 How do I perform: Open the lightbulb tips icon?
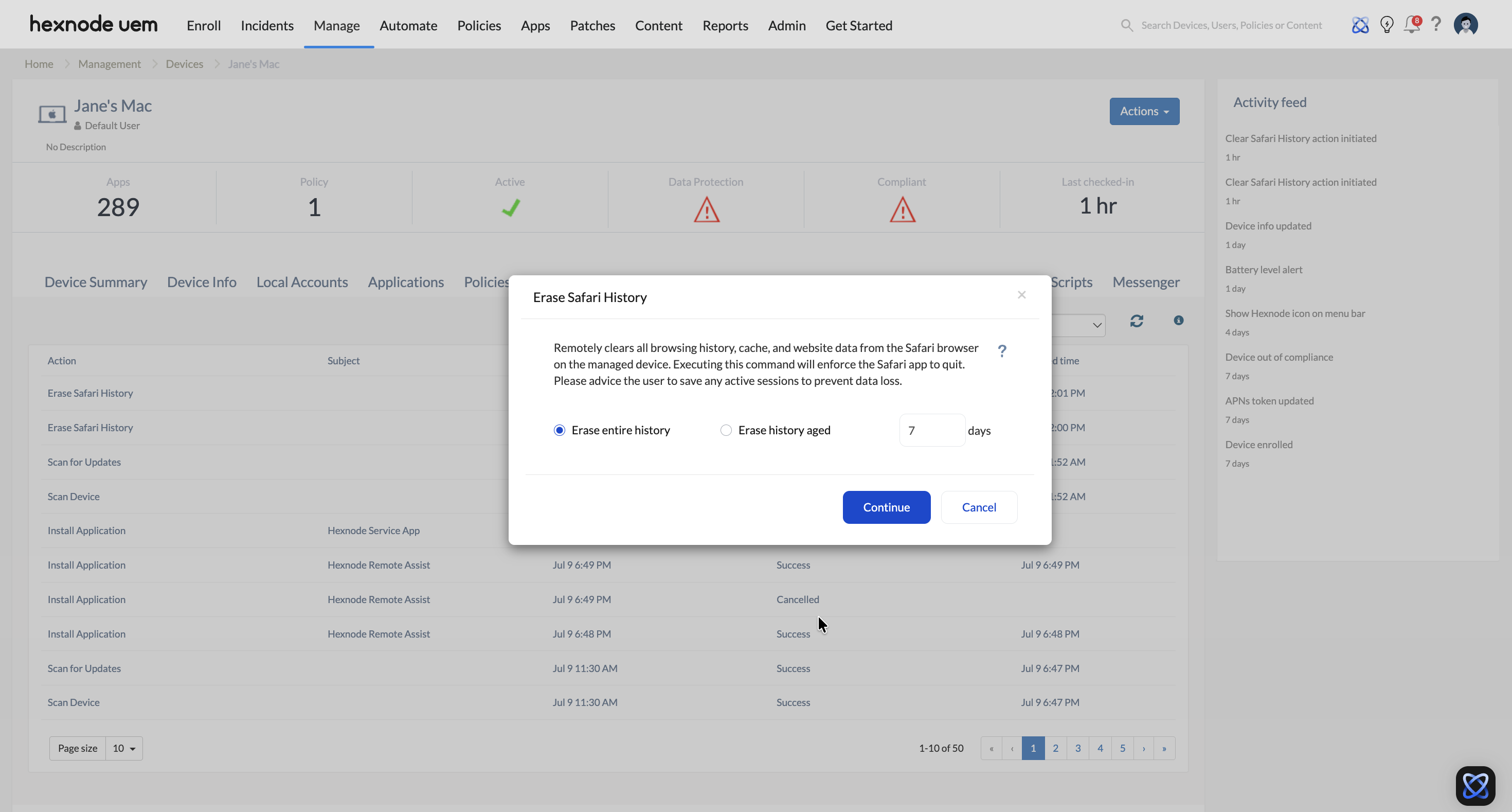click(1387, 25)
